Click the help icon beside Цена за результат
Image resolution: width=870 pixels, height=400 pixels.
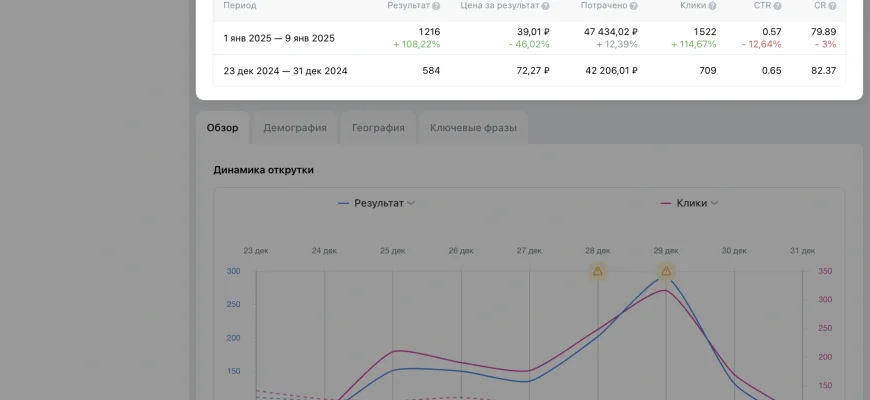pos(546,6)
